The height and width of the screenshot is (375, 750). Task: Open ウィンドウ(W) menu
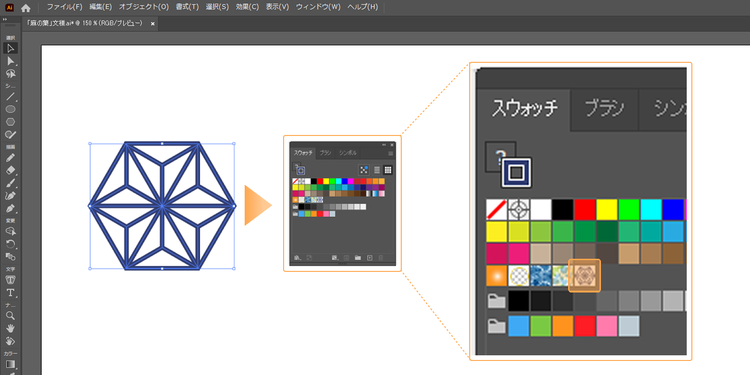(319, 7)
